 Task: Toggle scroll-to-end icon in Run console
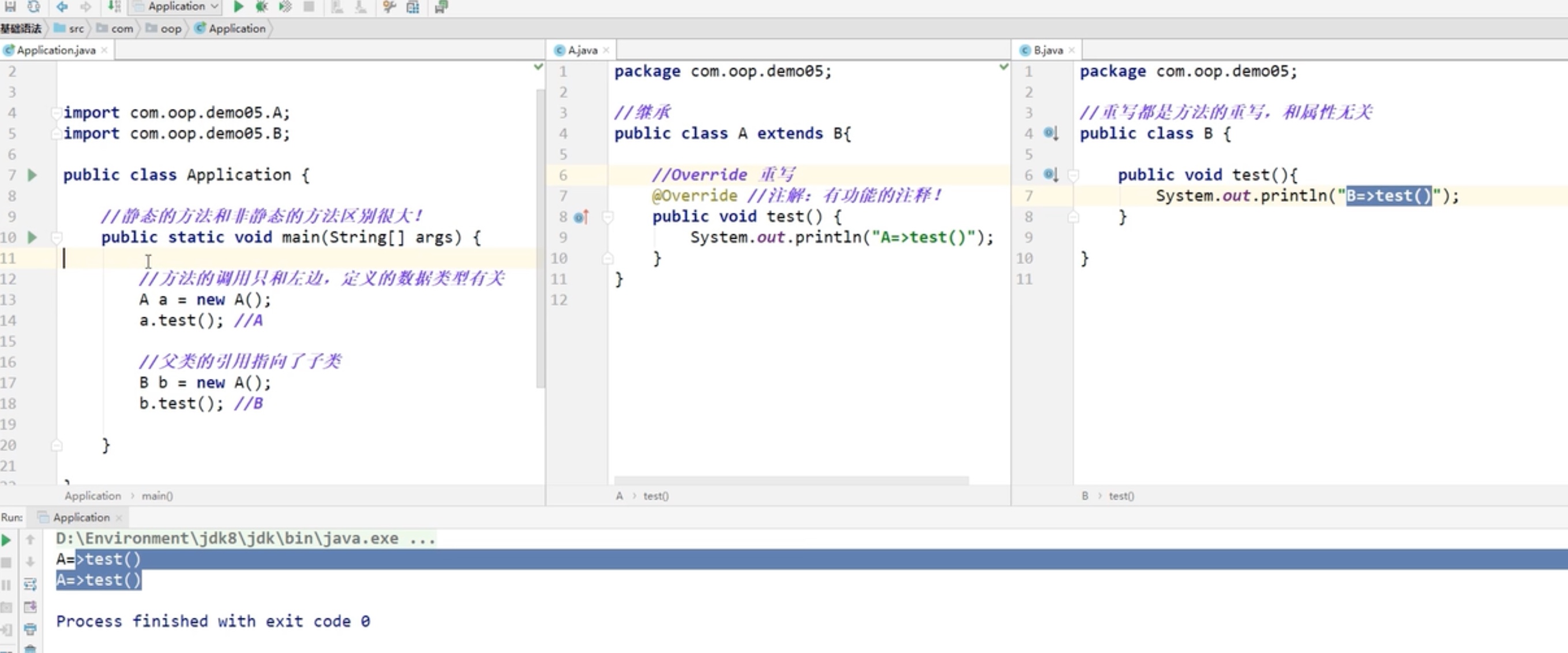pos(30,607)
